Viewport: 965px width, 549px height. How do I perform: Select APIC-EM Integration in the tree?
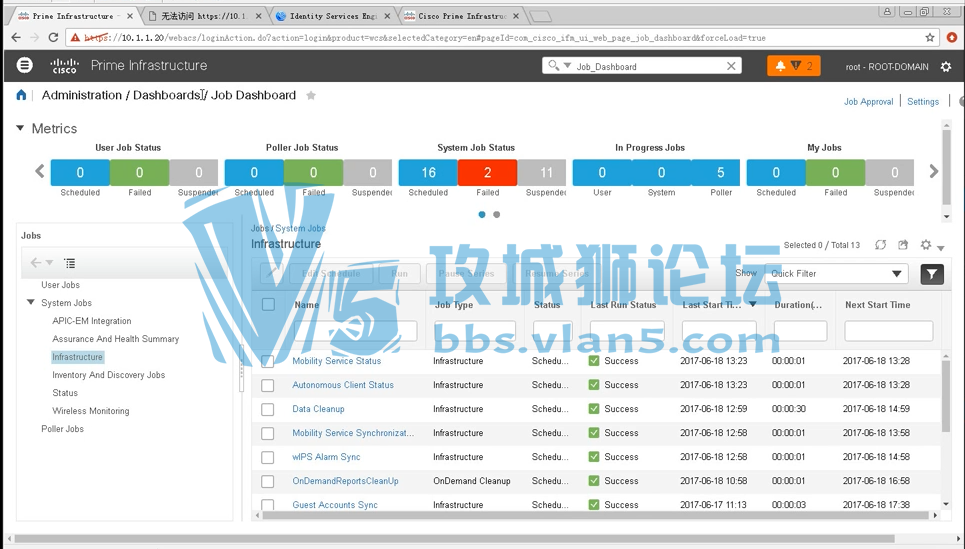pos(92,321)
